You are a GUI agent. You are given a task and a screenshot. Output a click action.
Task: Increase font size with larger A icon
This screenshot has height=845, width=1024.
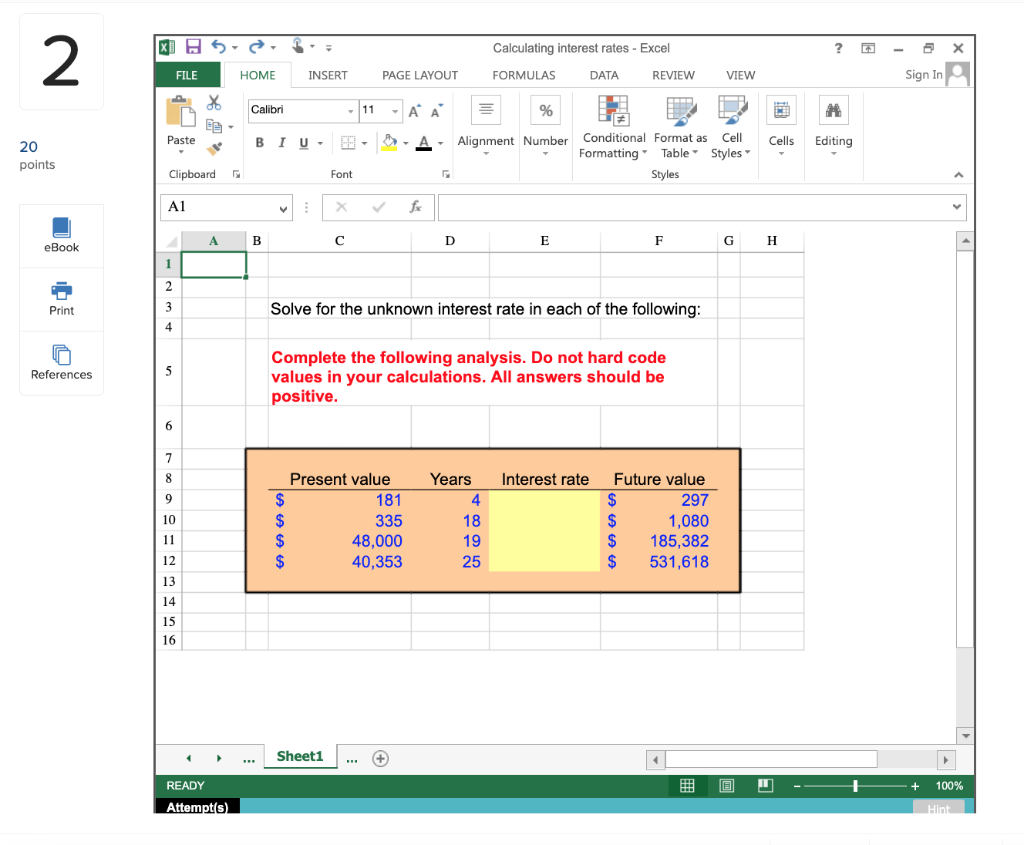[415, 111]
